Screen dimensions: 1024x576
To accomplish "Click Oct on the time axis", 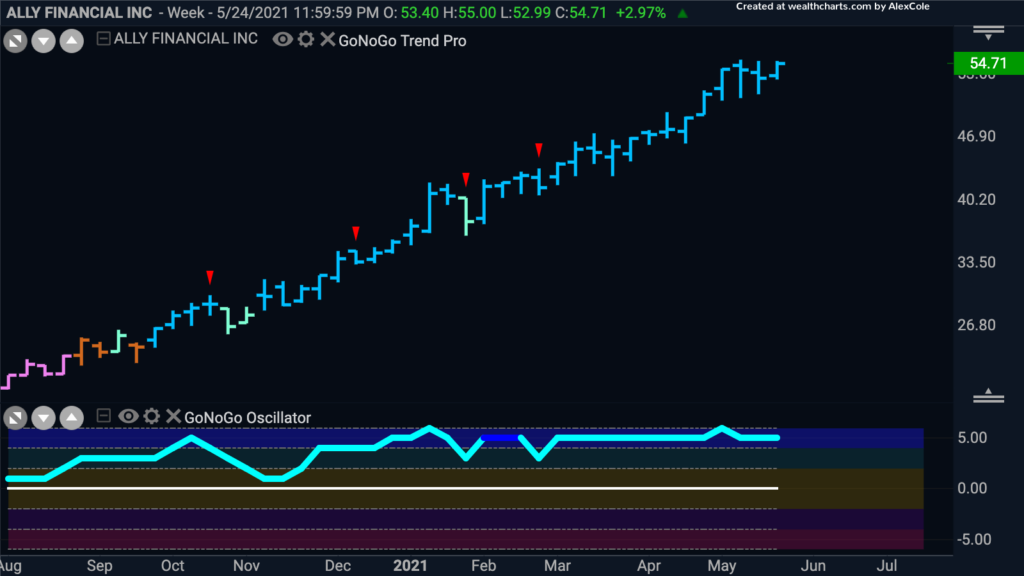I will pyautogui.click(x=172, y=566).
